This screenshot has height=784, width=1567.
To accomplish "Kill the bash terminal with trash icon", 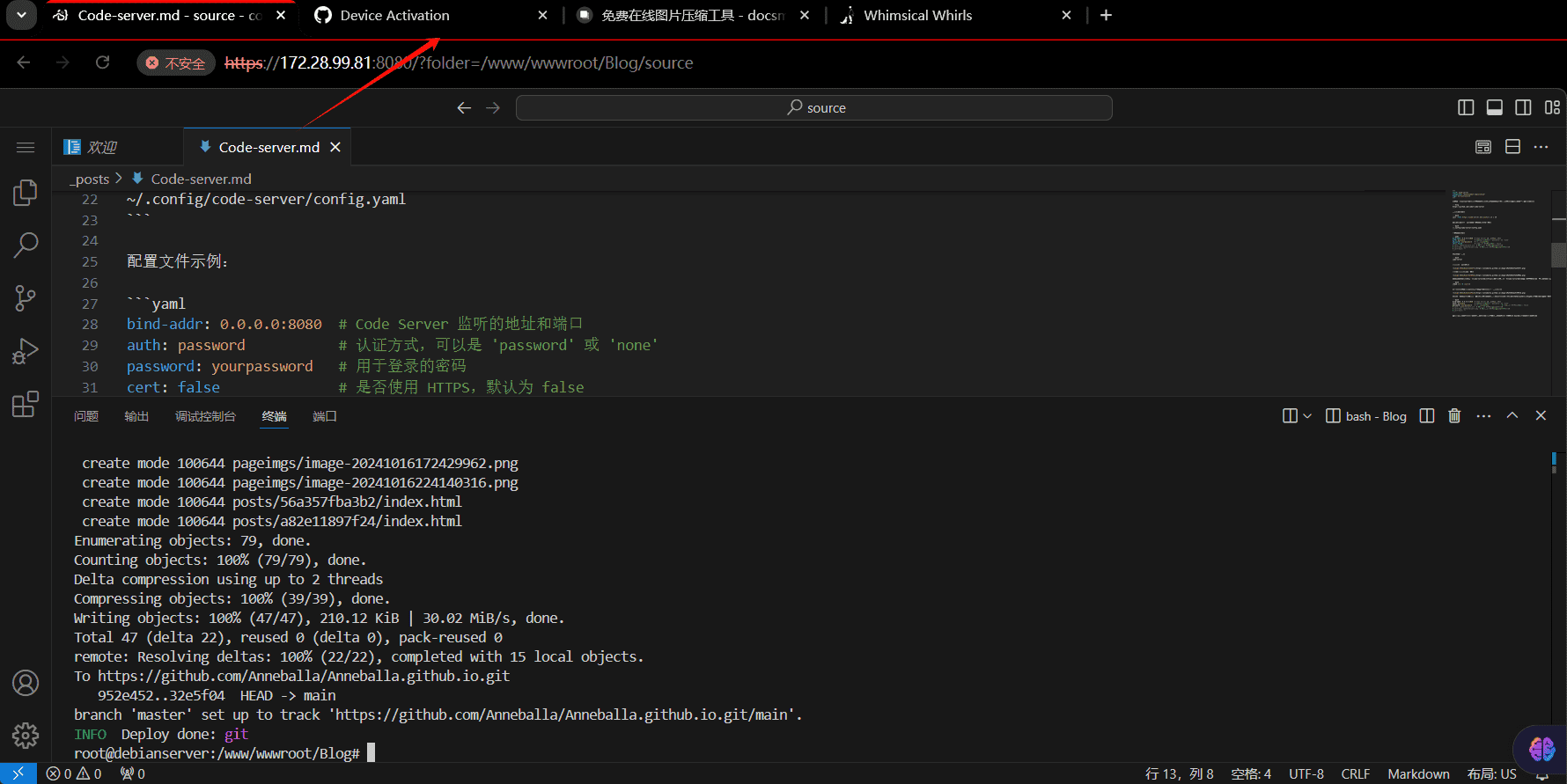I will 1454,415.
